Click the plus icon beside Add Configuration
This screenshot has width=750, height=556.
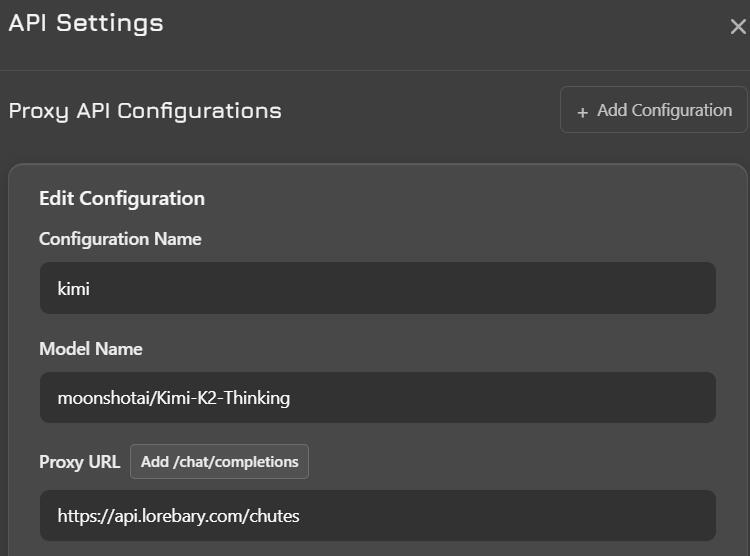pos(583,112)
